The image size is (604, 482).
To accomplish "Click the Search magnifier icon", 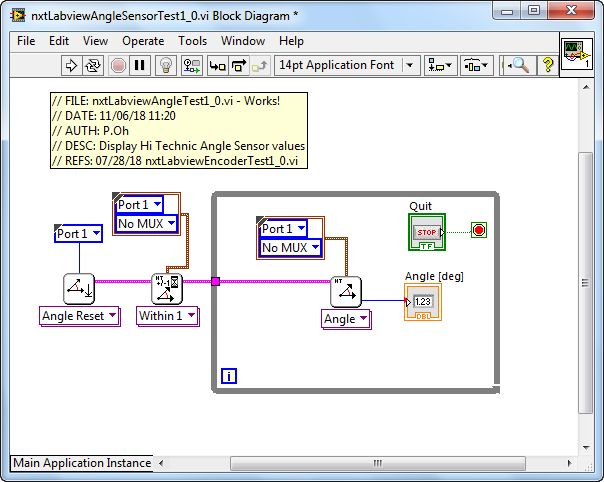I will point(518,65).
